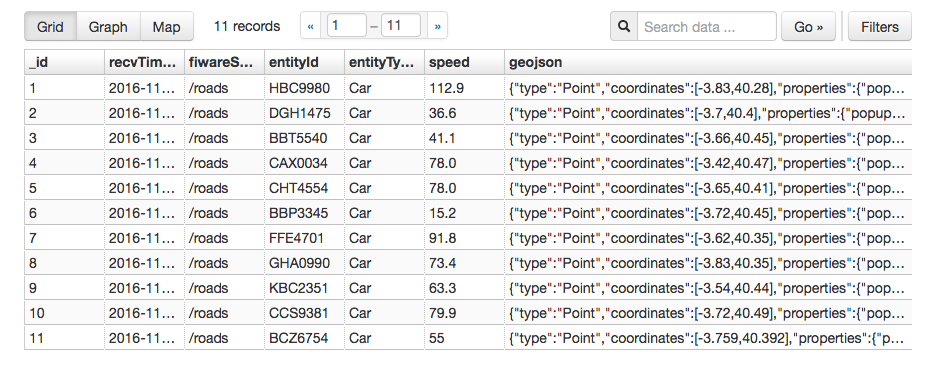Focus the start record input showing 1
933x365 pixels.
click(x=347, y=26)
